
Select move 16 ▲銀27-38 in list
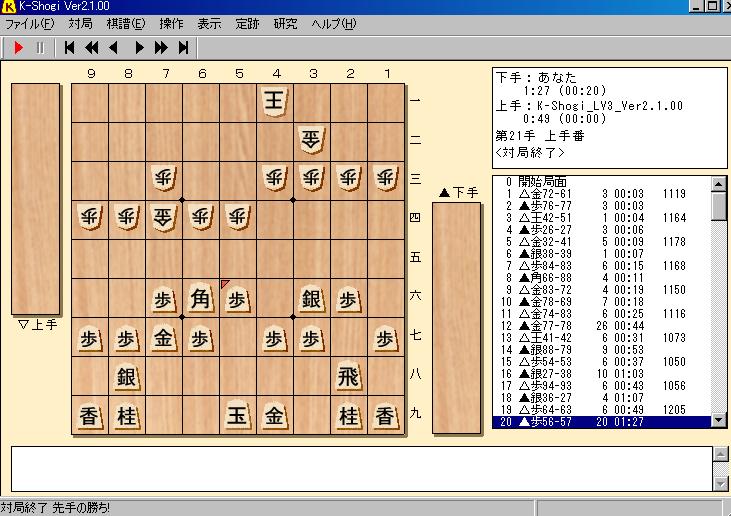coord(602,374)
